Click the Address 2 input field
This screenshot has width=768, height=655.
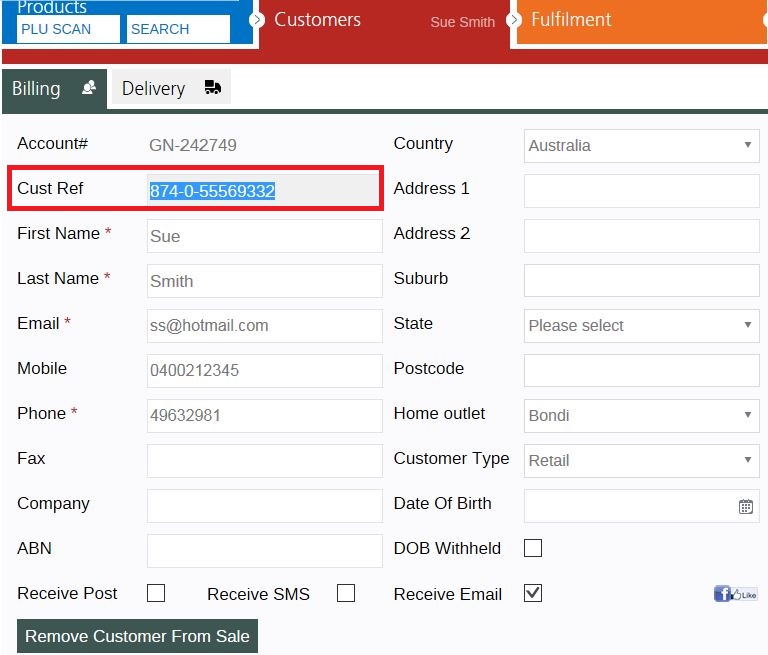pyautogui.click(x=642, y=236)
